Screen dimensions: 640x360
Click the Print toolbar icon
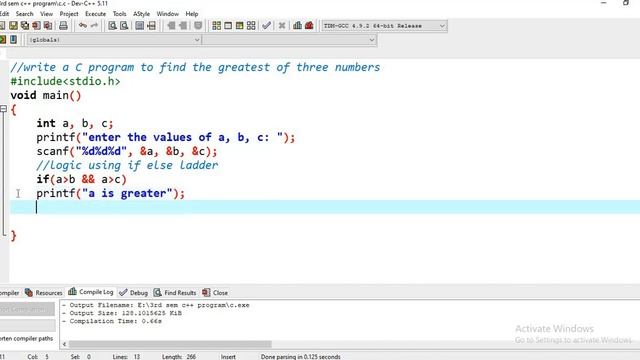[63, 26]
